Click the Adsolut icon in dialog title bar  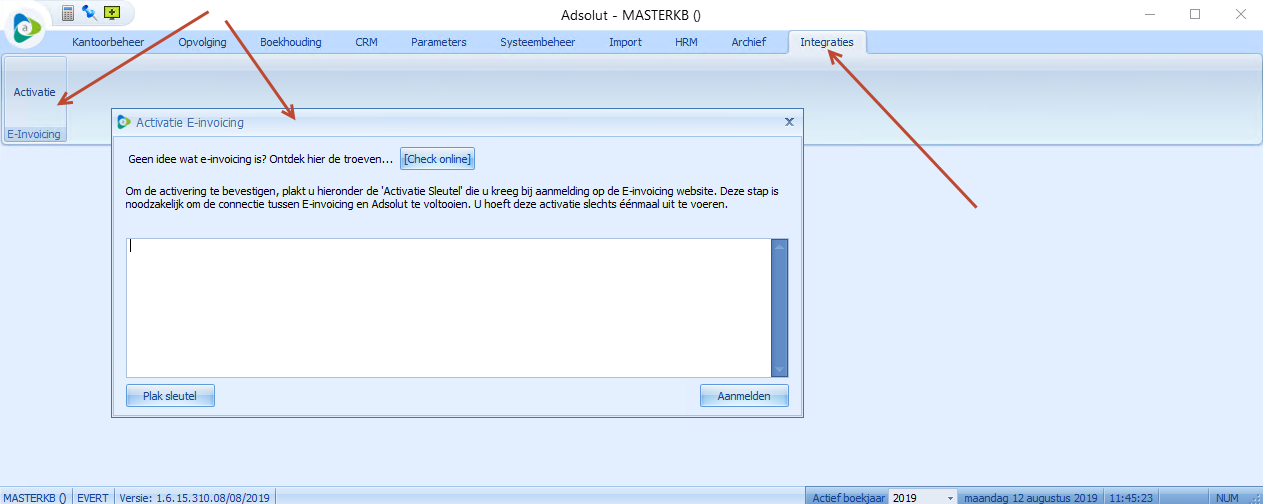coord(124,122)
